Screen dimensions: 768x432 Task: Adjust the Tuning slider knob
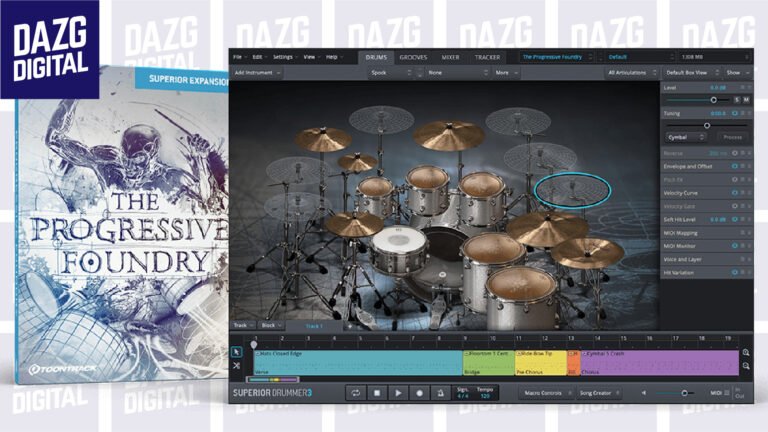[707, 125]
